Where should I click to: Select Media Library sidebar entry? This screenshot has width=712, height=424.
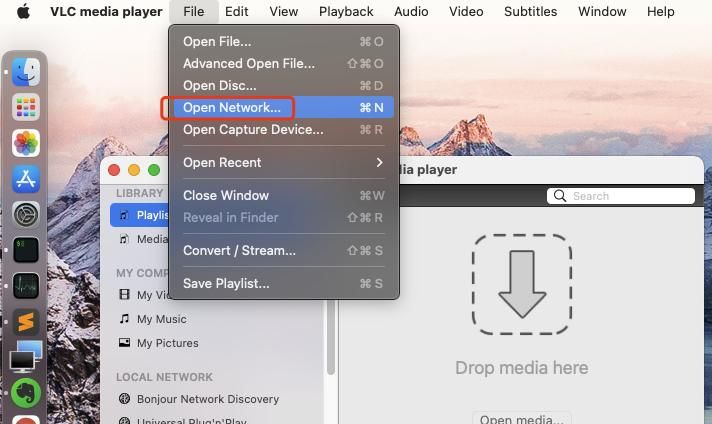pos(143,239)
